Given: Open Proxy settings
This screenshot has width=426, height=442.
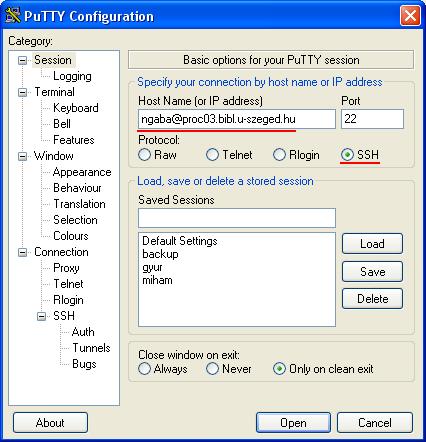Looking at the screenshot, I should point(66,268).
